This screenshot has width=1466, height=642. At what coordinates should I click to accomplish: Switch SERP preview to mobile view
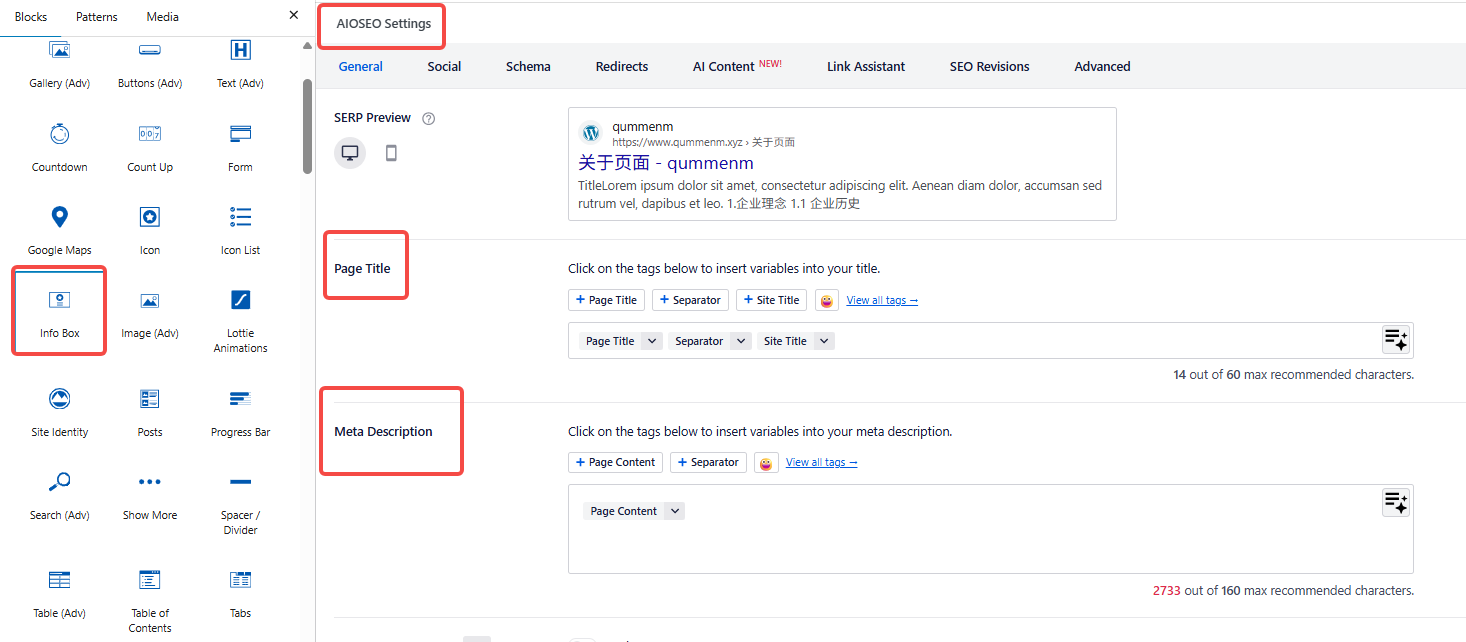pos(391,152)
